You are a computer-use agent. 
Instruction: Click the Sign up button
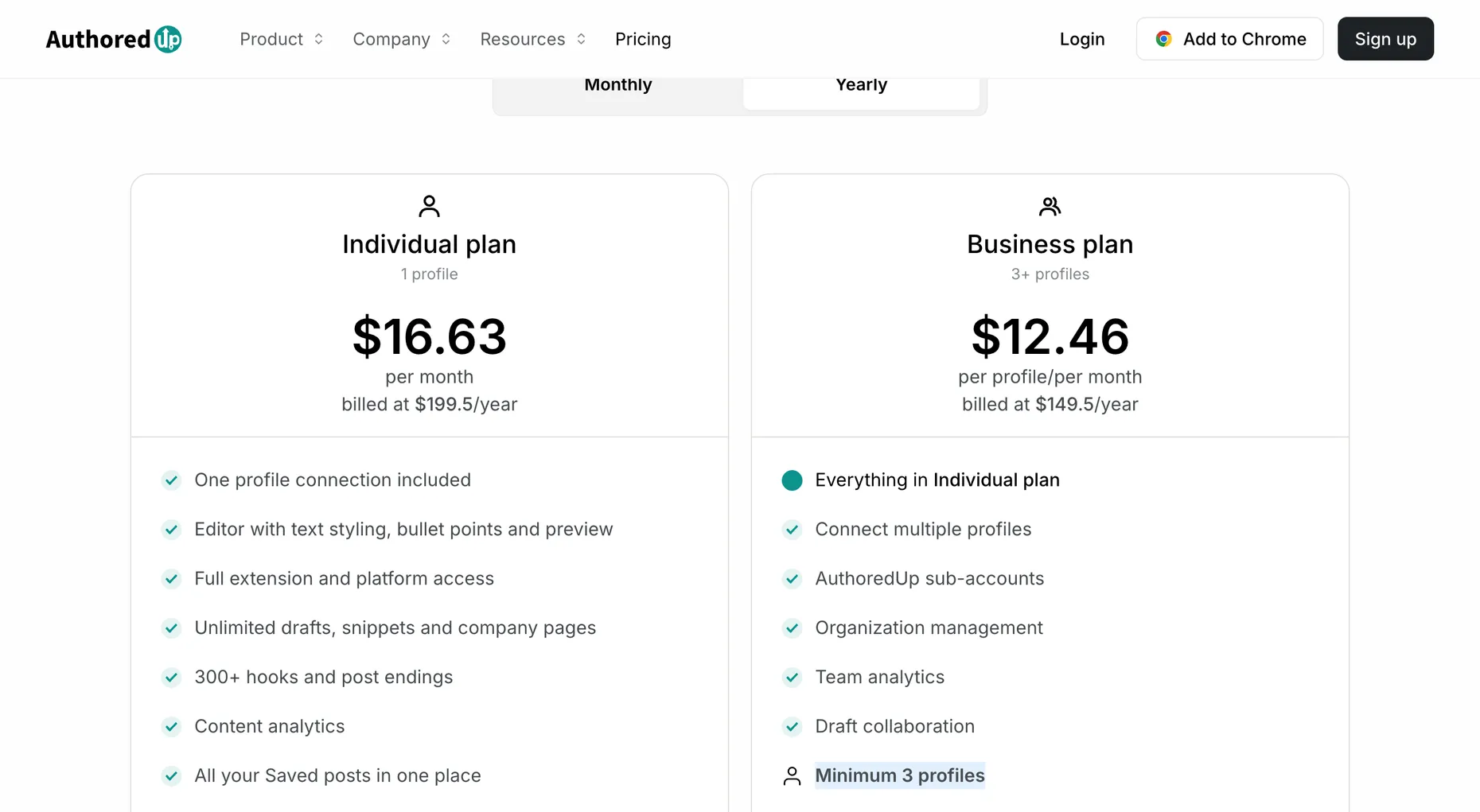click(x=1385, y=39)
